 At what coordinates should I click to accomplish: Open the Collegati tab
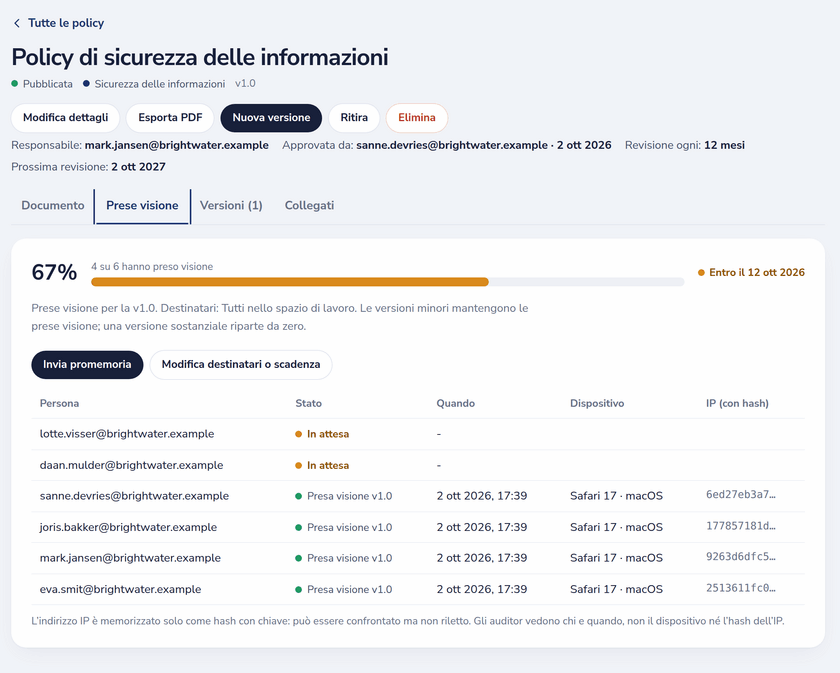tap(309, 206)
